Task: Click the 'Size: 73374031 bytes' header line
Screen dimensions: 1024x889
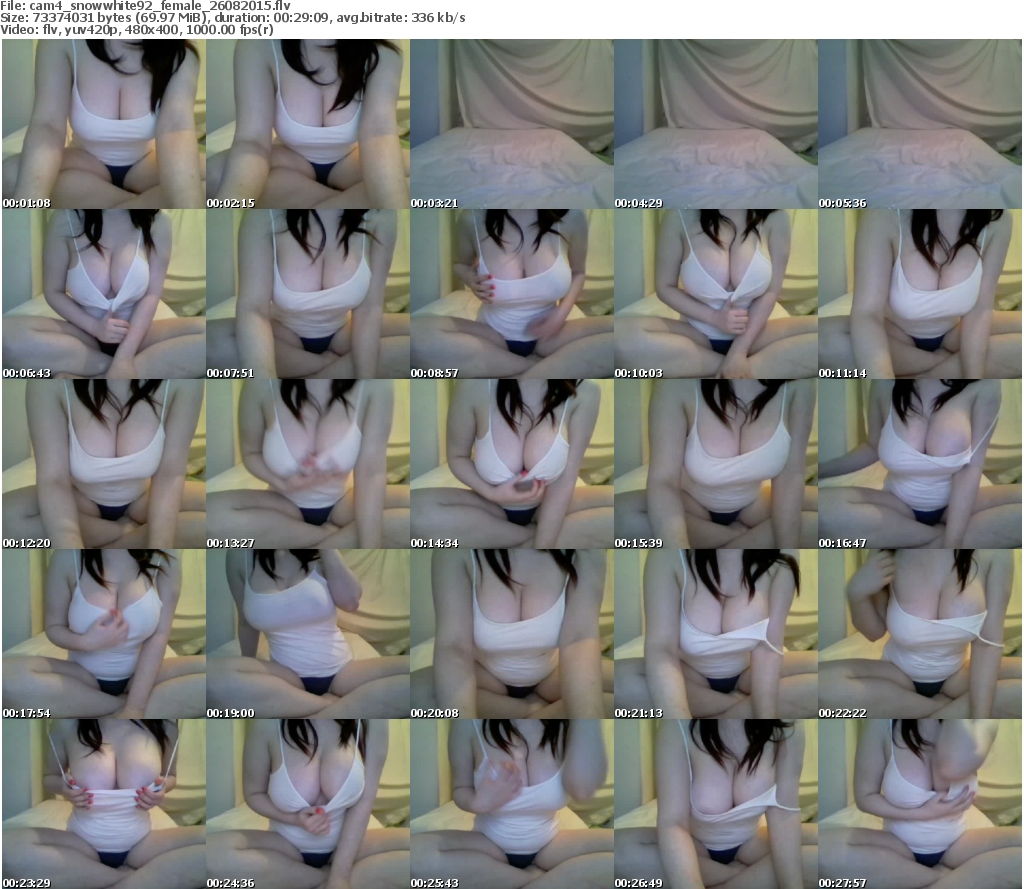Action: pyautogui.click(x=232, y=18)
